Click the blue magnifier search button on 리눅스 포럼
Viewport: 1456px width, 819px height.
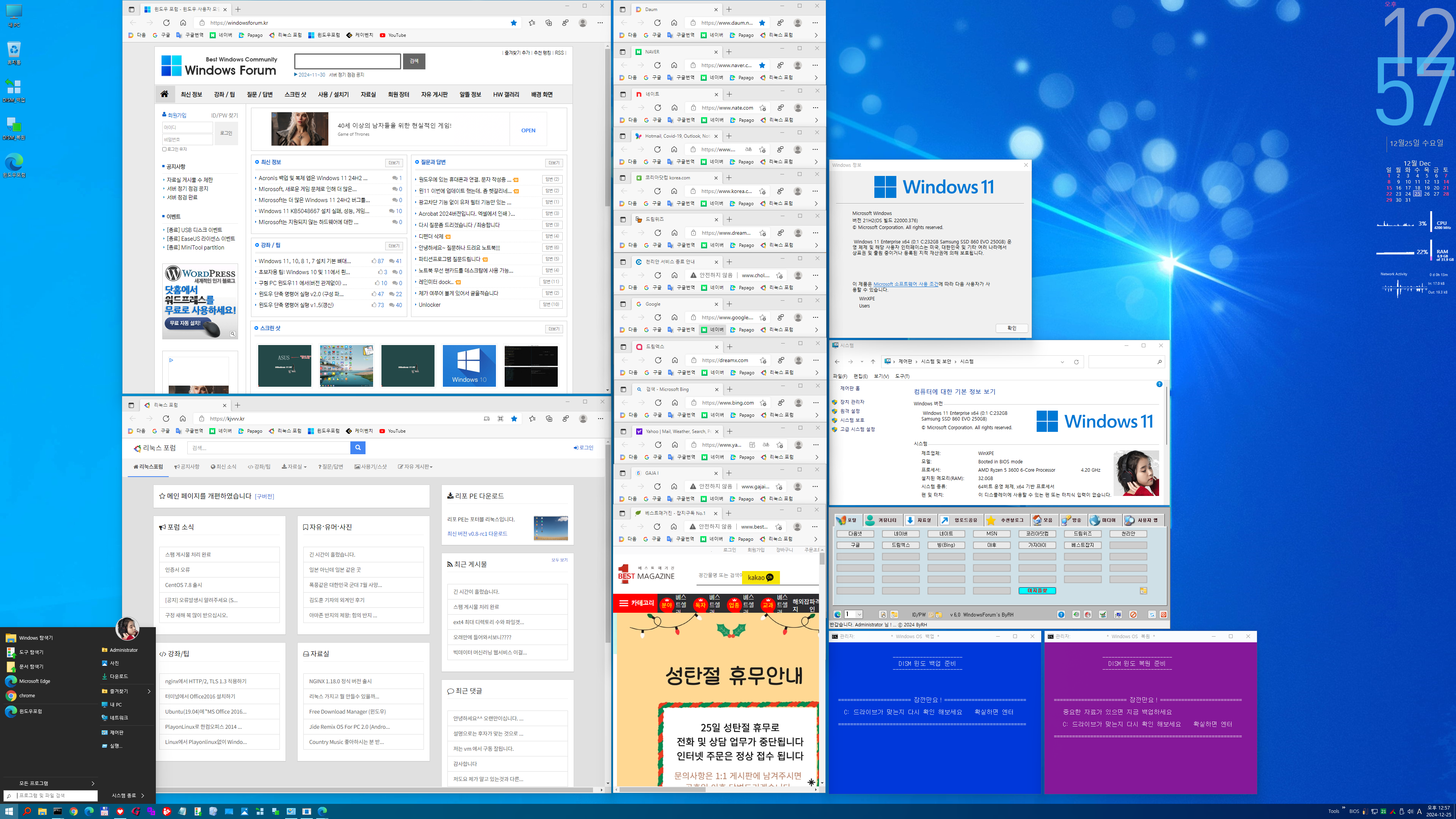[358, 448]
